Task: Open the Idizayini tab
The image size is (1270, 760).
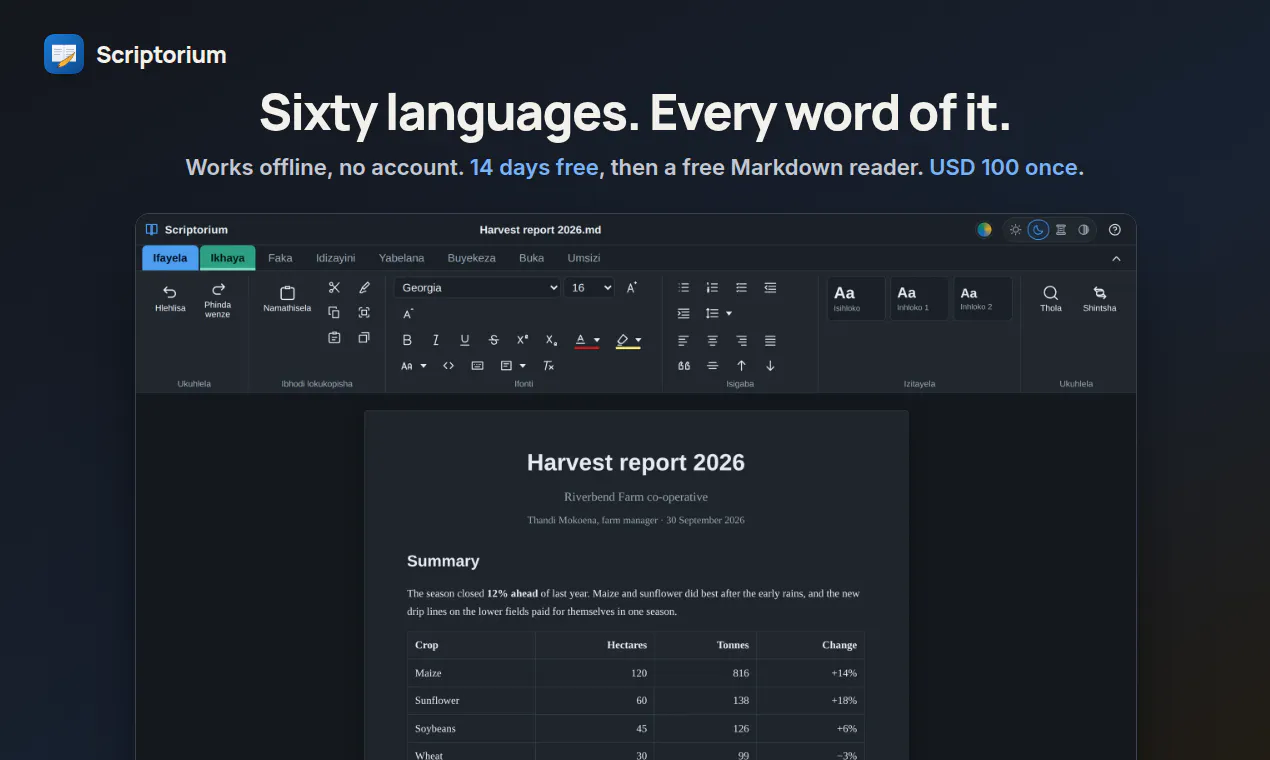Action: click(336, 258)
